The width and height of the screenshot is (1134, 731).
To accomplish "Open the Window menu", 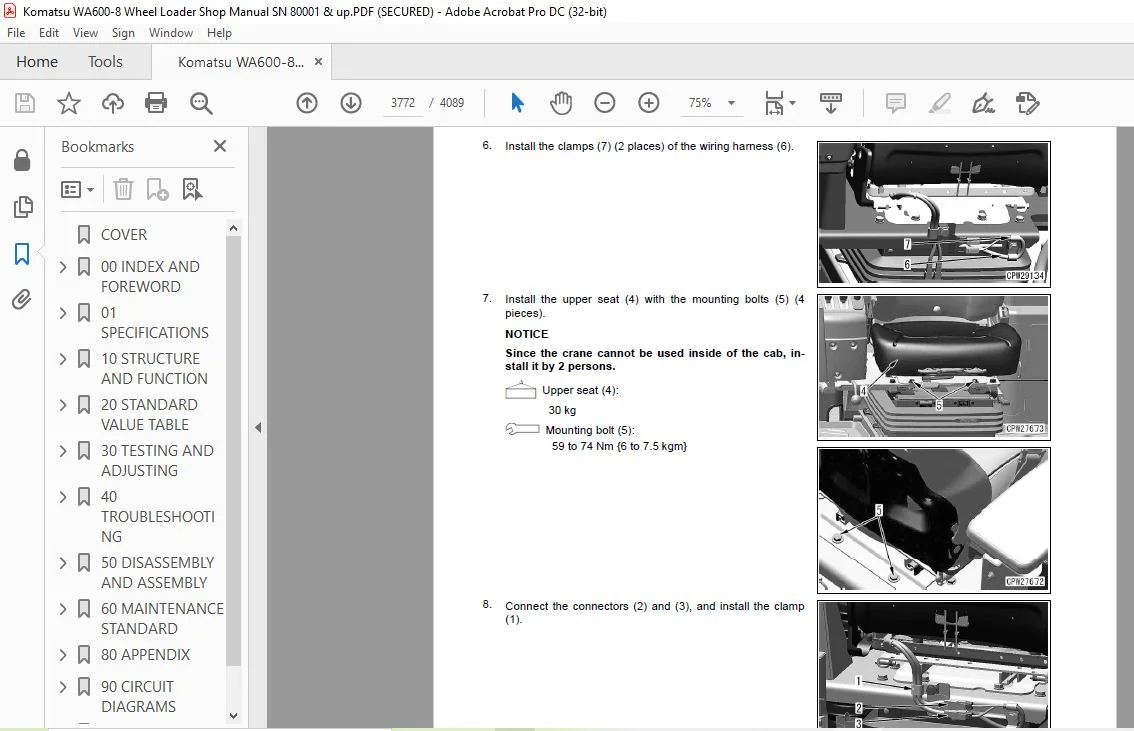I will pyautogui.click(x=171, y=33).
